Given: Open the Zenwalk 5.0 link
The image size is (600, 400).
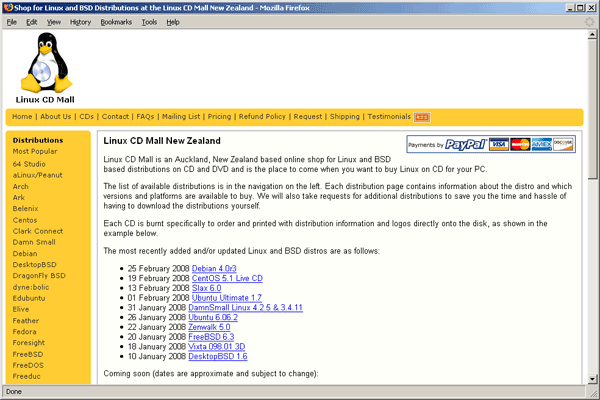Looking at the screenshot, I should pos(209,327).
